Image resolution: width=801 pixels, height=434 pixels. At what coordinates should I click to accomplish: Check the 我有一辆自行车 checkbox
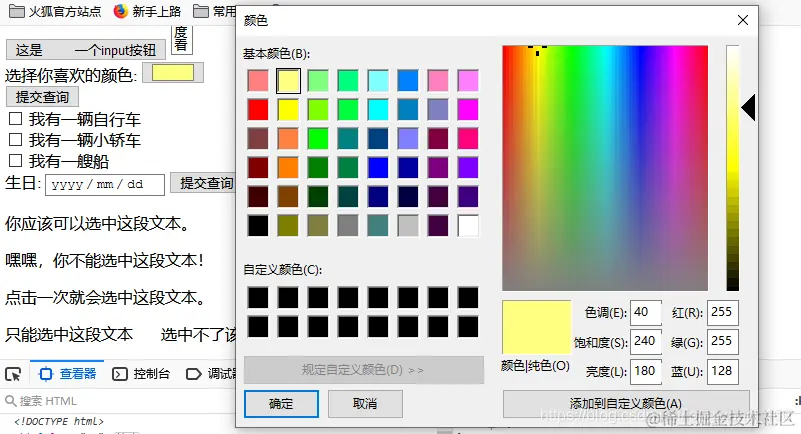(x=15, y=119)
